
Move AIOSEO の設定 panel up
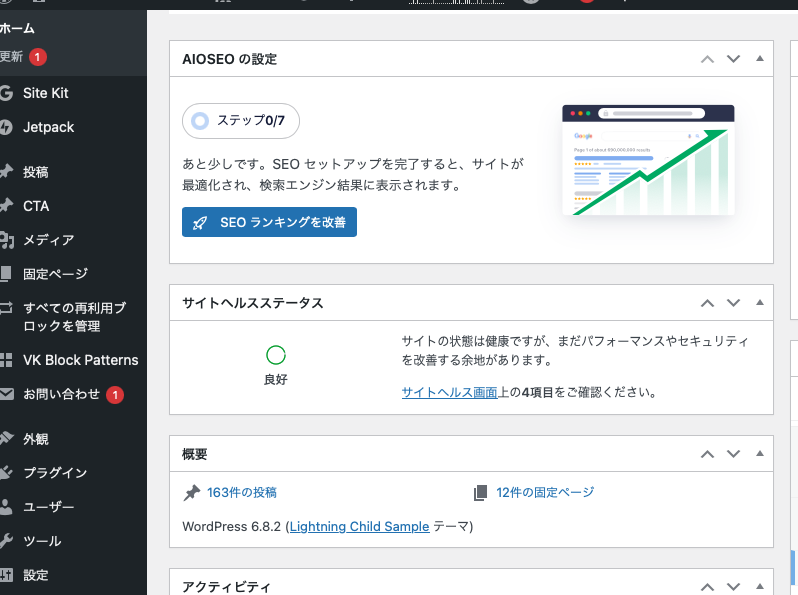[x=707, y=59]
